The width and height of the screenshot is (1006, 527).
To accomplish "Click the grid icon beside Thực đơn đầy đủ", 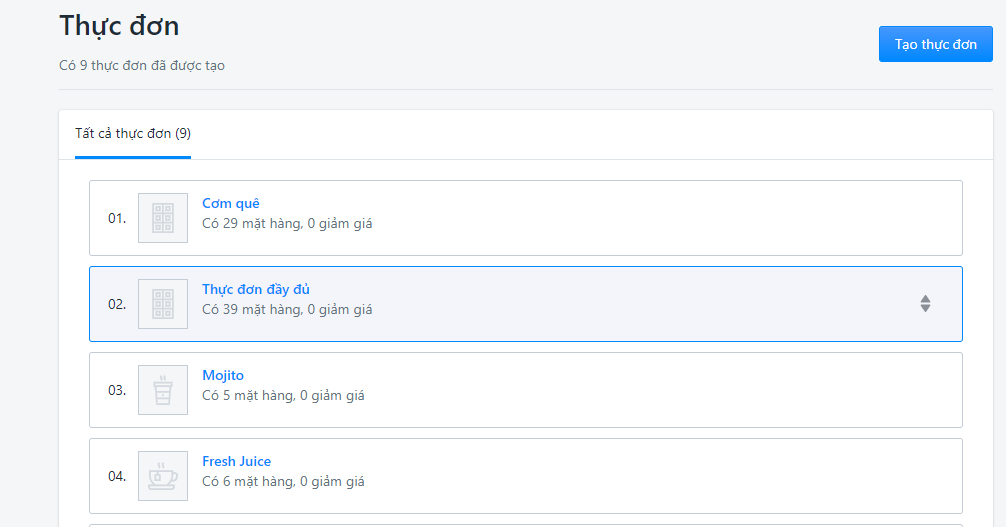I will coord(163,304).
